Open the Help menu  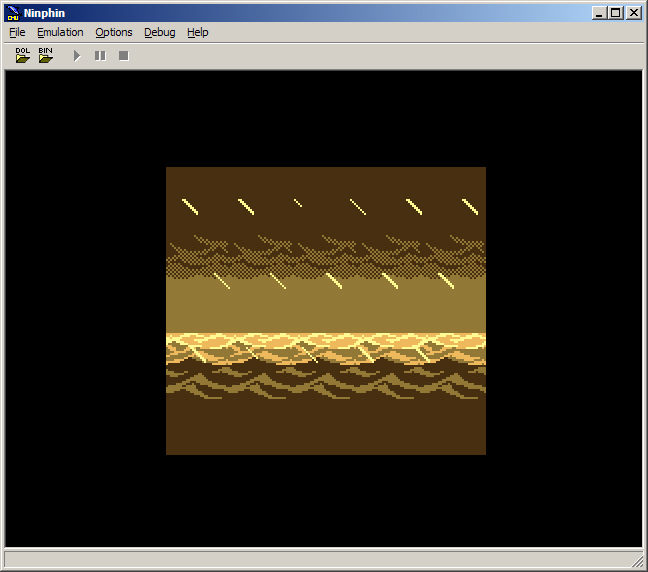point(198,32)
